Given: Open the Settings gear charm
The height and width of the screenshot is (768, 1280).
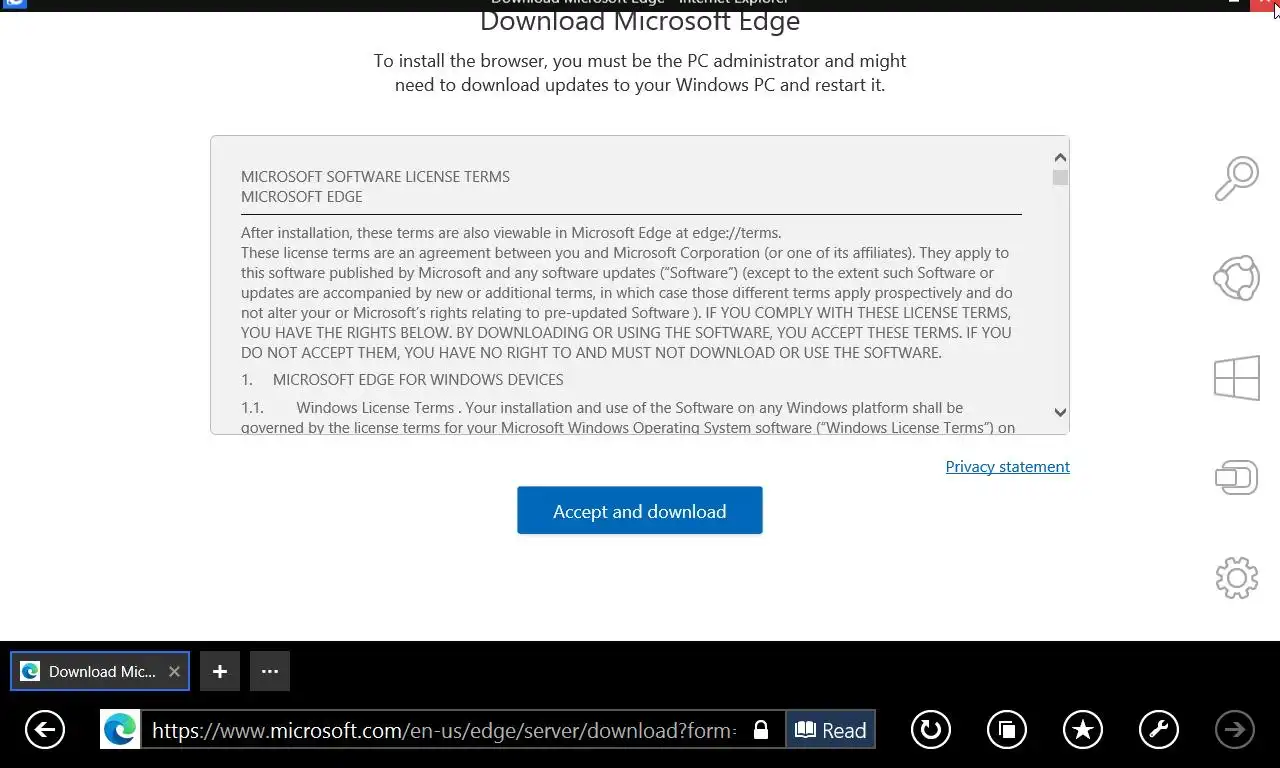Looking at the screenshot, I should click(x=1236, y=577).
